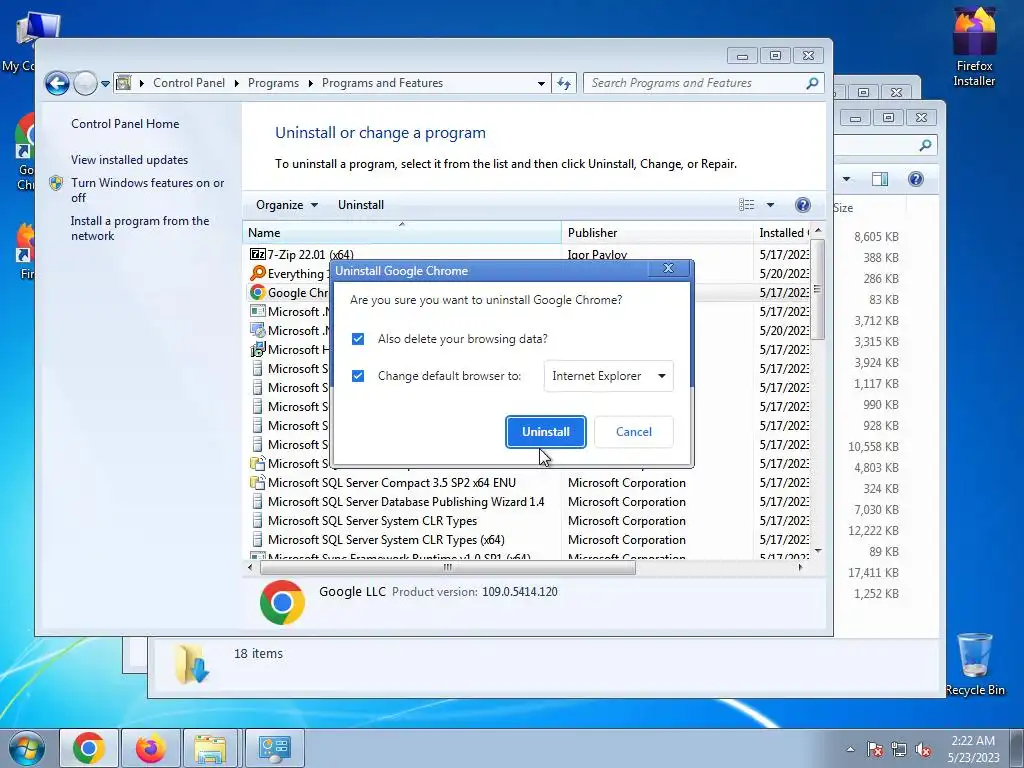Change view with the view icon

coord(746,205)
